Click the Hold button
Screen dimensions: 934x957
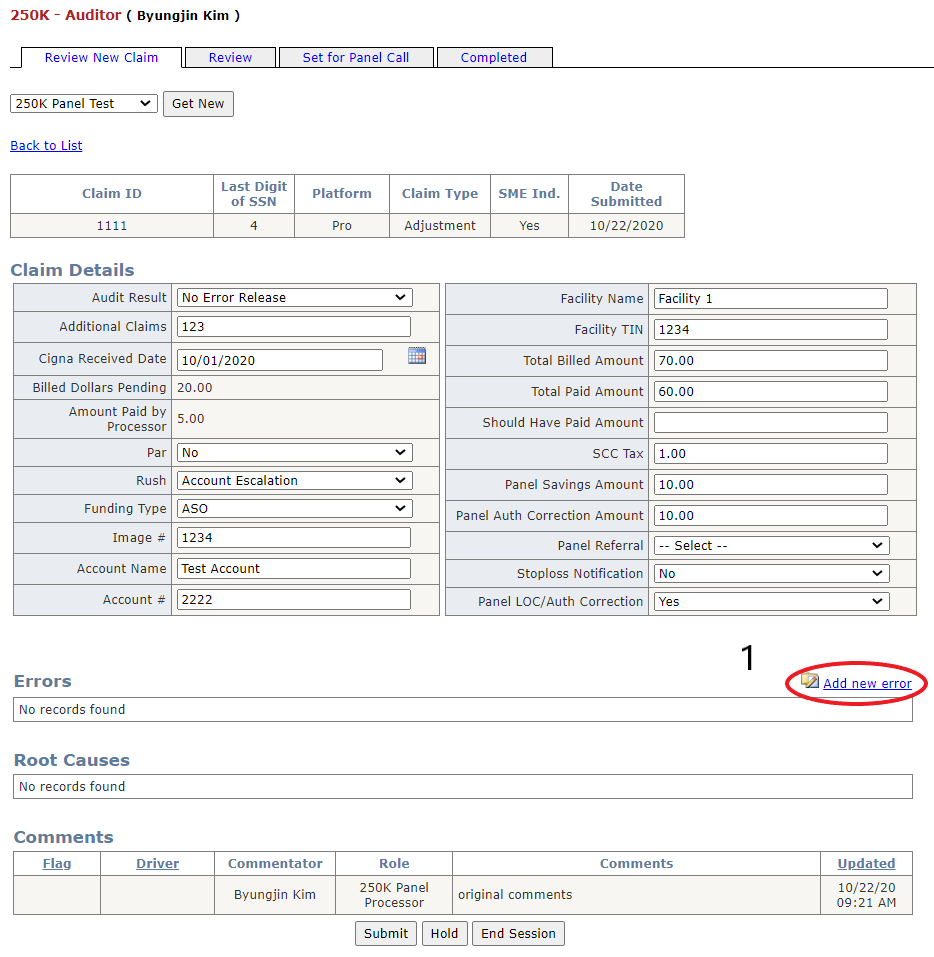tap(444, 934)
